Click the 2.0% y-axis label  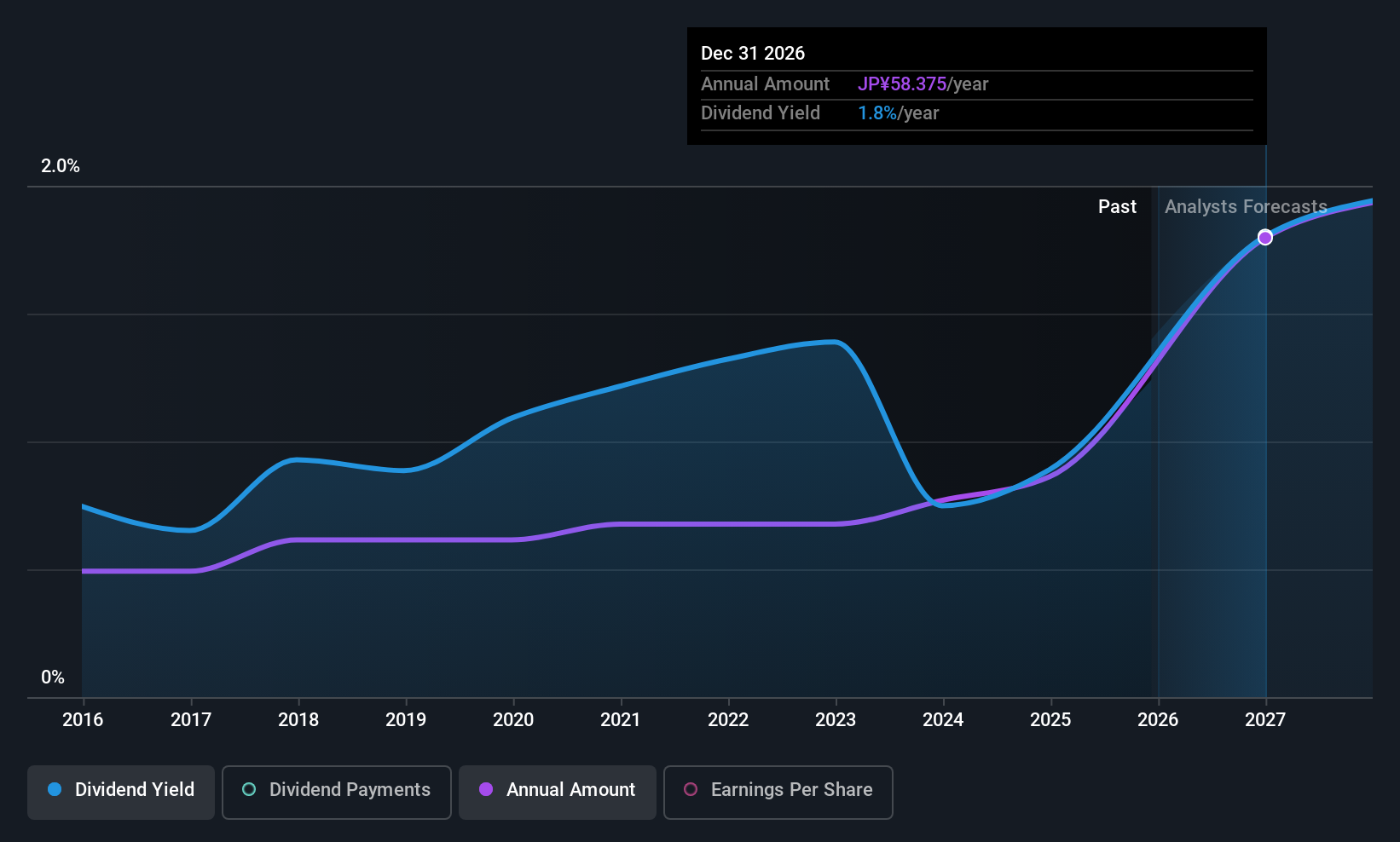tap(61, 166)
